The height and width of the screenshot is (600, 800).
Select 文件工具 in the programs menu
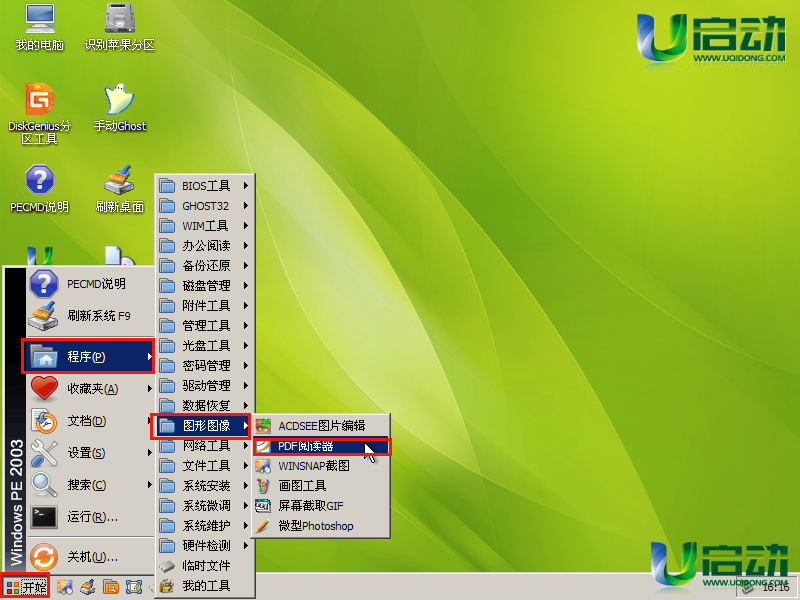[205, 466]
